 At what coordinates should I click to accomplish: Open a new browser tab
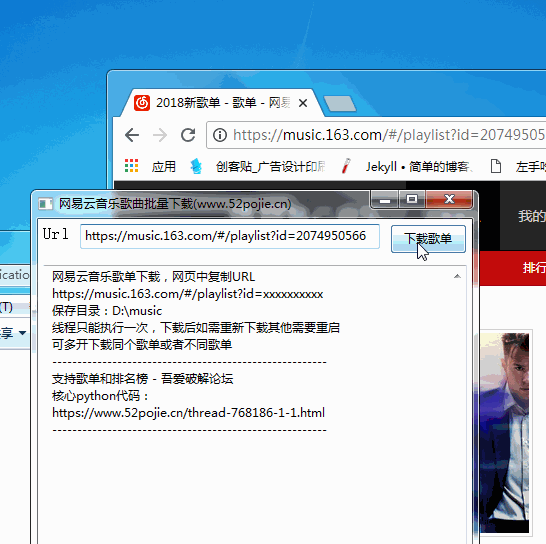pos(340,104)
